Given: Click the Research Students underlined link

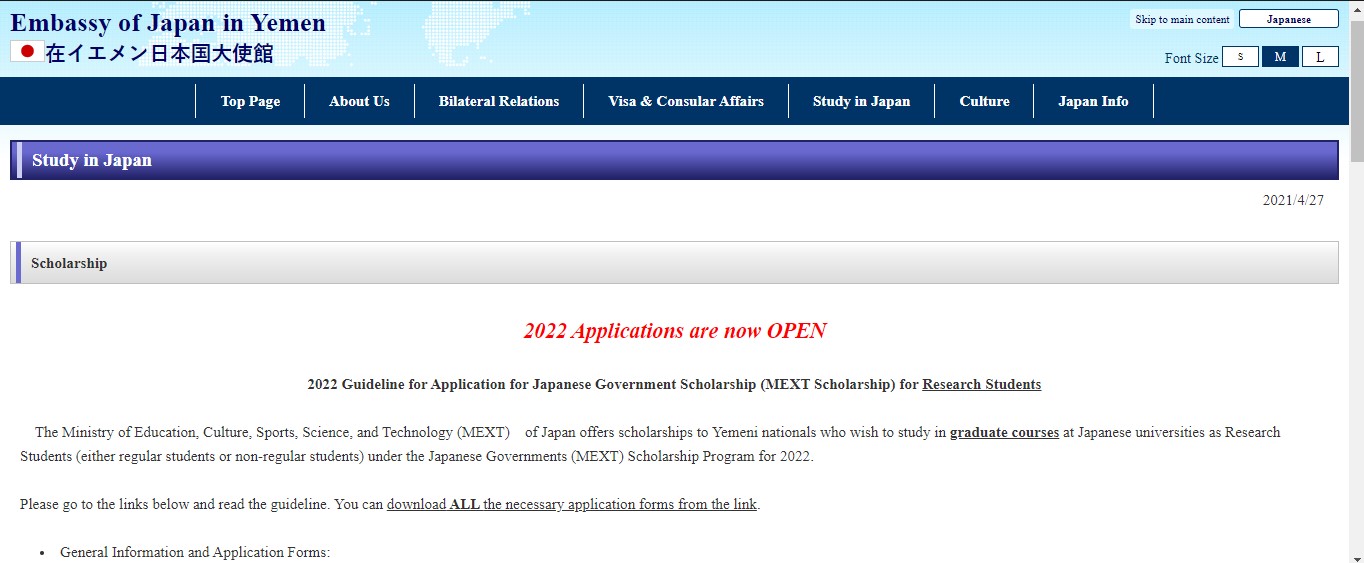Looking at the screenshot, I should click(x=981, y=384).
